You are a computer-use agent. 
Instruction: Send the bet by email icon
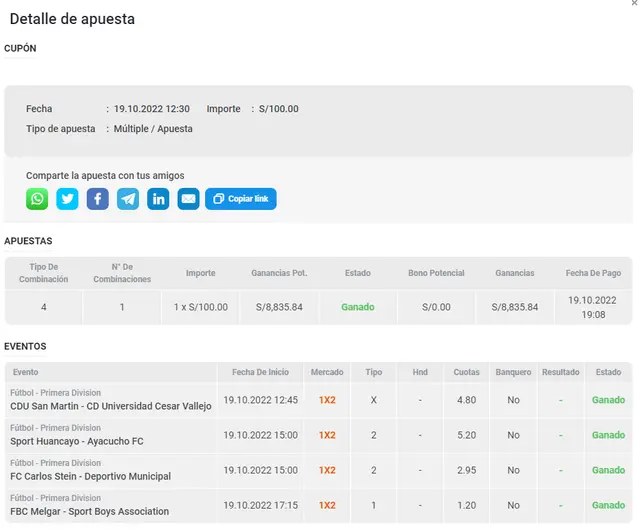[189, 199]
